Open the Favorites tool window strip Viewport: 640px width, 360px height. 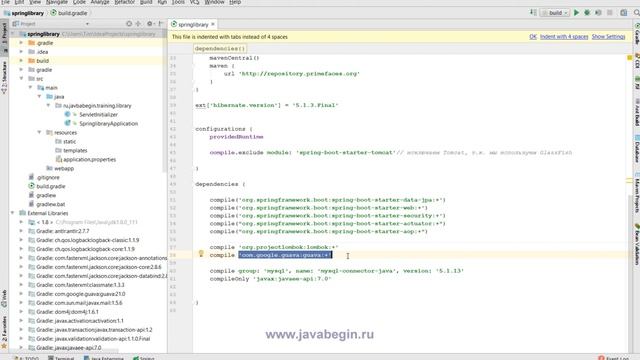[4, 333]
